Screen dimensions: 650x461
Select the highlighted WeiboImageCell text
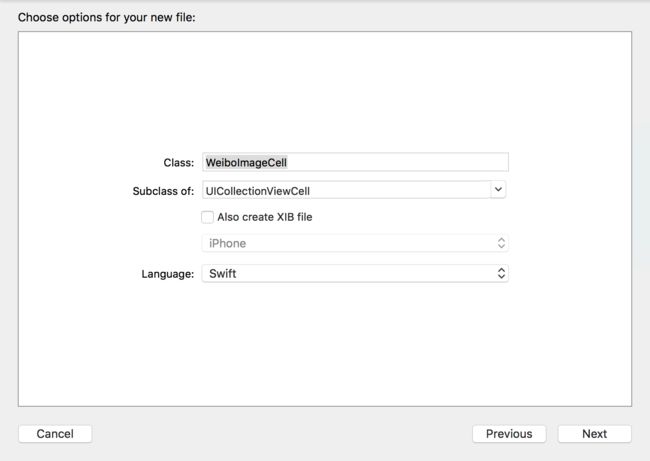pyautogui.click(x=246, y=163)
